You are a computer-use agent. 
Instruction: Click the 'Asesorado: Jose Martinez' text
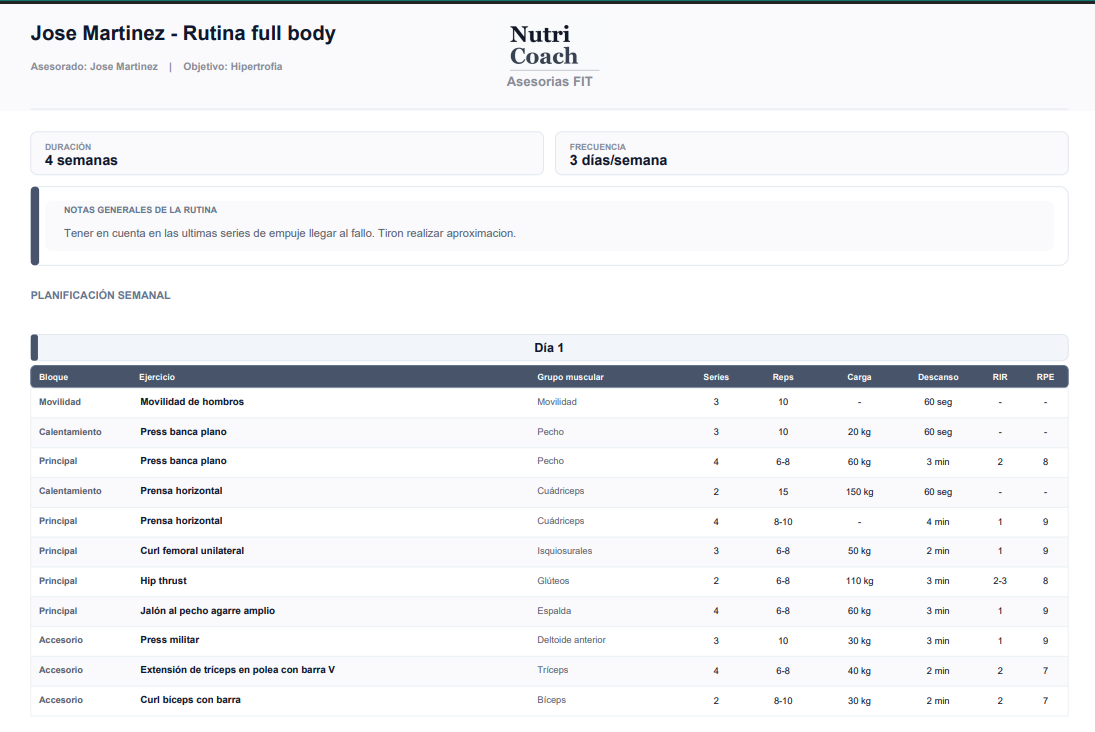pos(94,66)
